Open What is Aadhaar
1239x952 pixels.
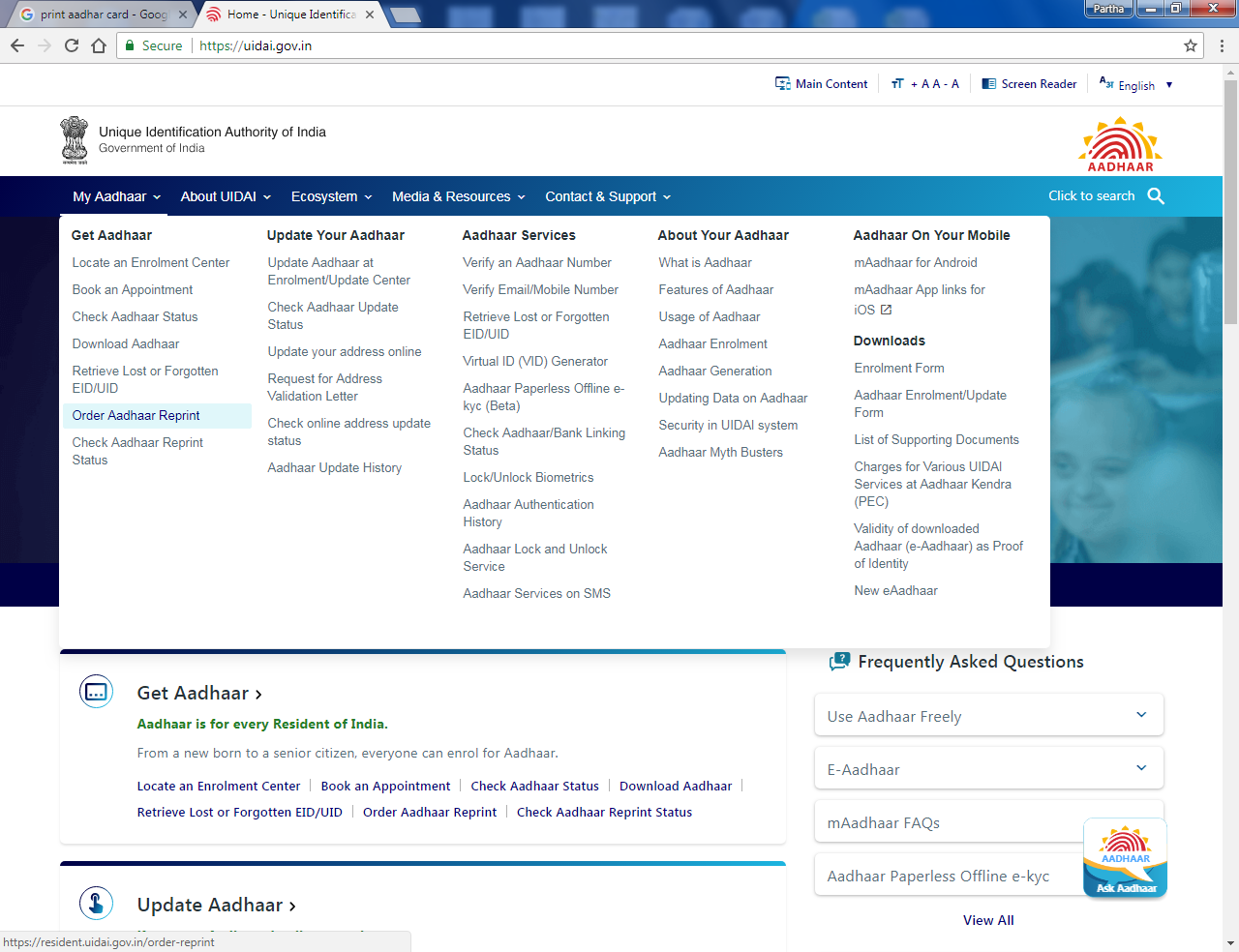[705, 262]
